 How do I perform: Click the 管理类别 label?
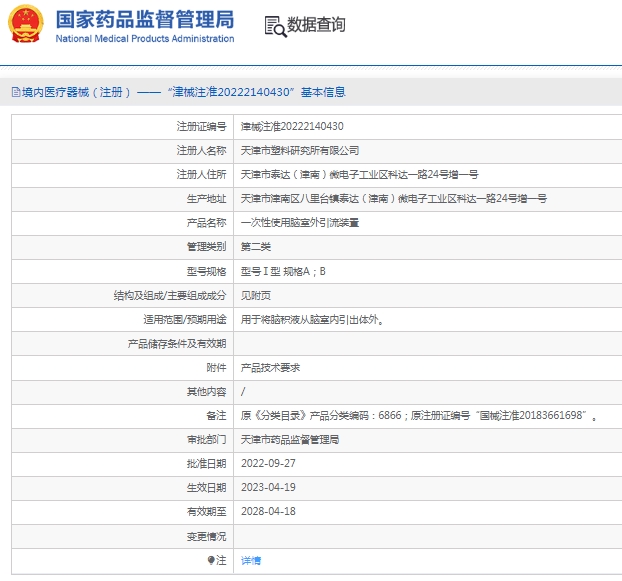pyautogui.click(x=206, y=247)
